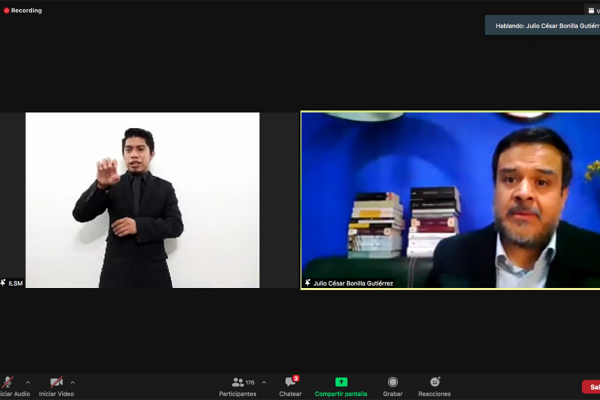
Task: Start recording with Grabar
Action: pyautogui.click(x=393, y=387)
